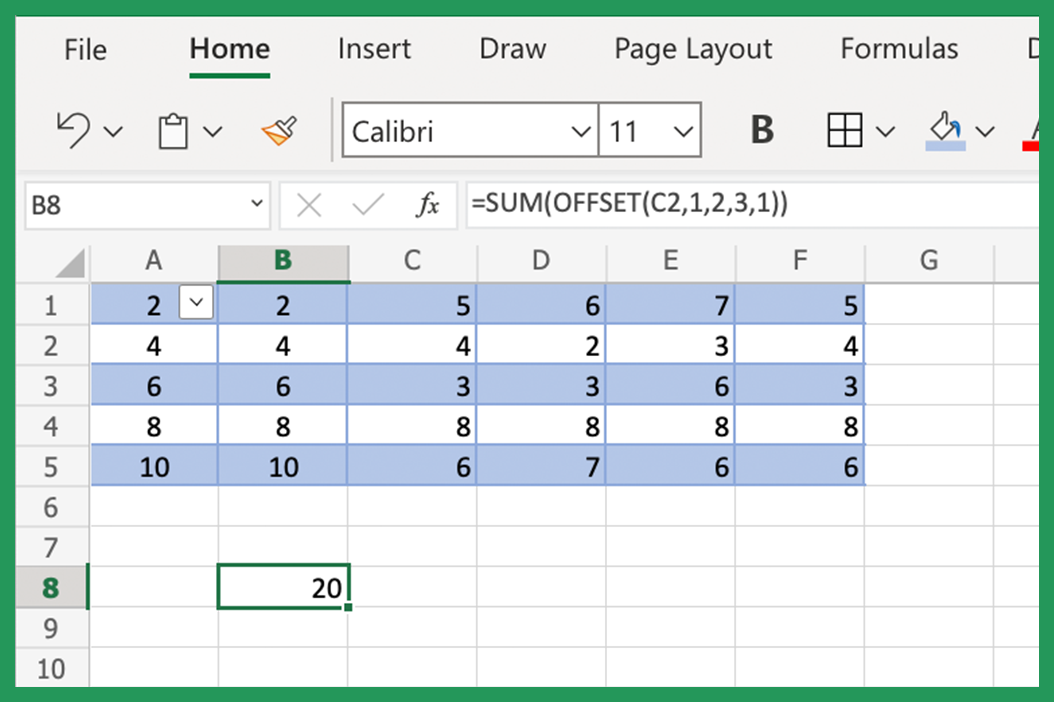Select the Format Painter brush icon
Viewport: 1054px width, 702px height.
(x=280, y=131)
